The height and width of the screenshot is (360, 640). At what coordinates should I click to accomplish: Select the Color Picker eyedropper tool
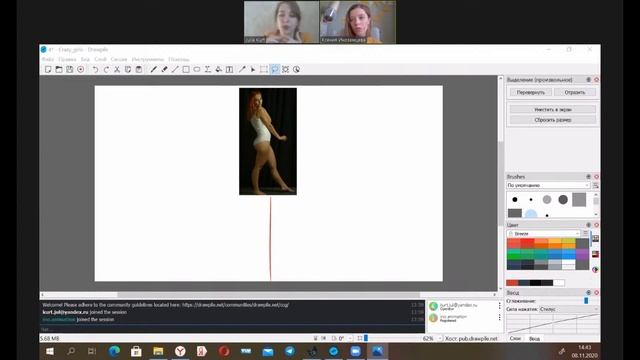[x=242, y=69]
